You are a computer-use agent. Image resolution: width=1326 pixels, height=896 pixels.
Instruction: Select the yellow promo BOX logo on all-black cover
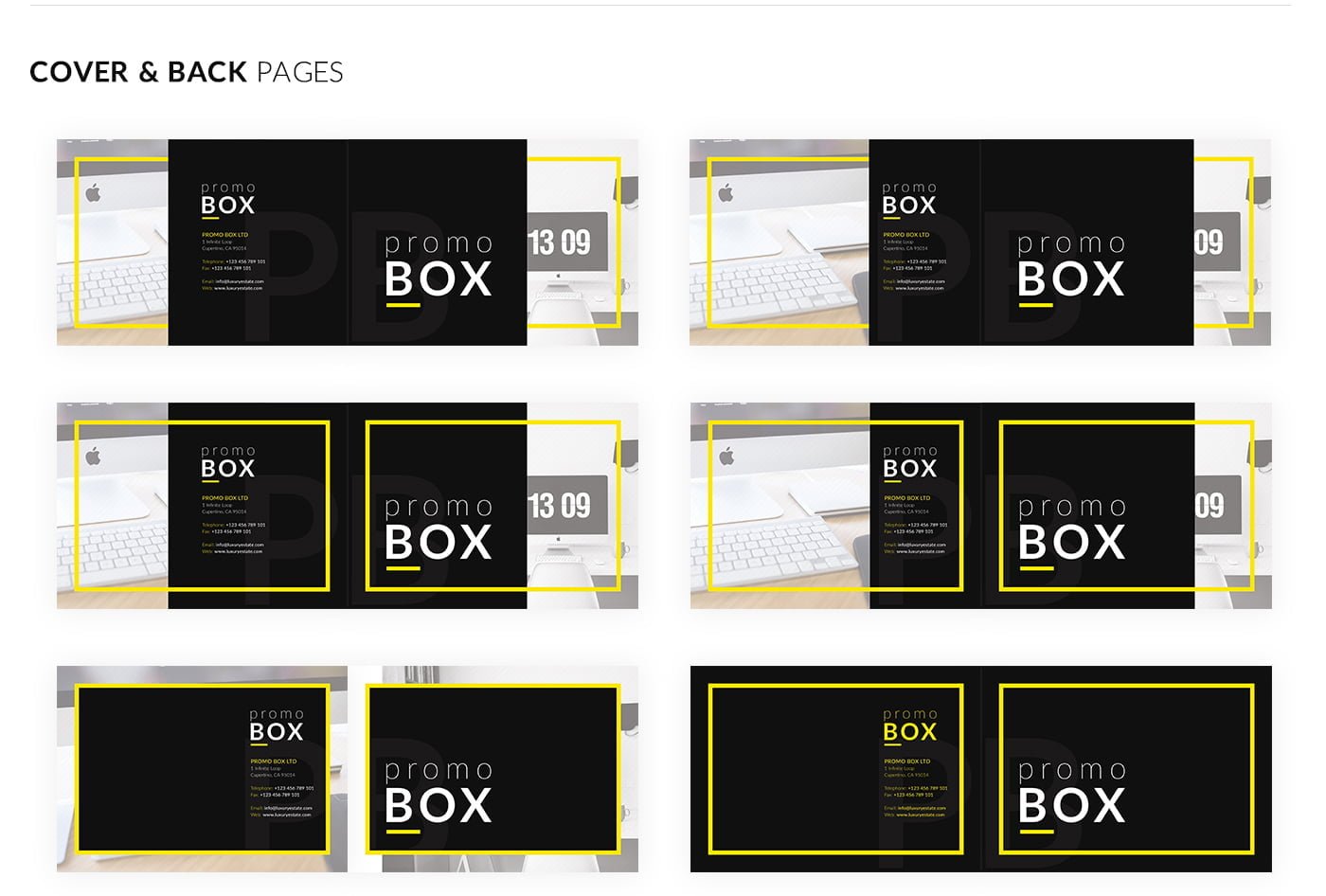coord(909,726)
